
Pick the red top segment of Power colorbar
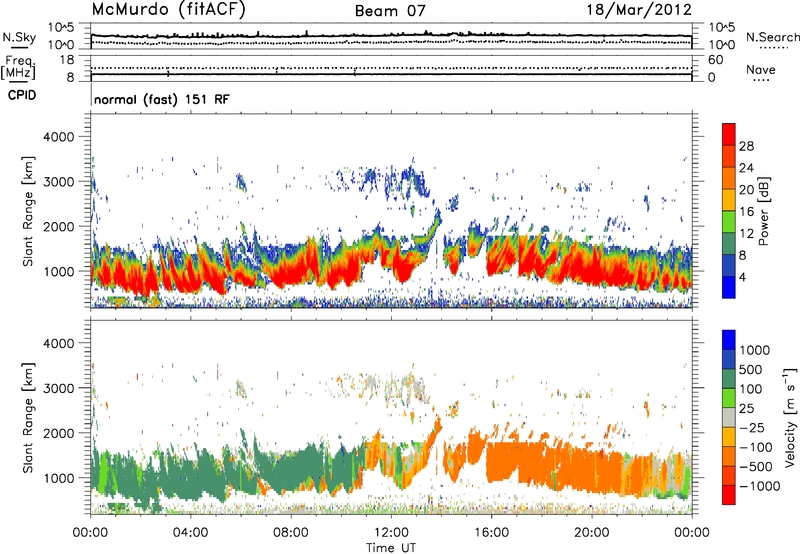[729, 134]
